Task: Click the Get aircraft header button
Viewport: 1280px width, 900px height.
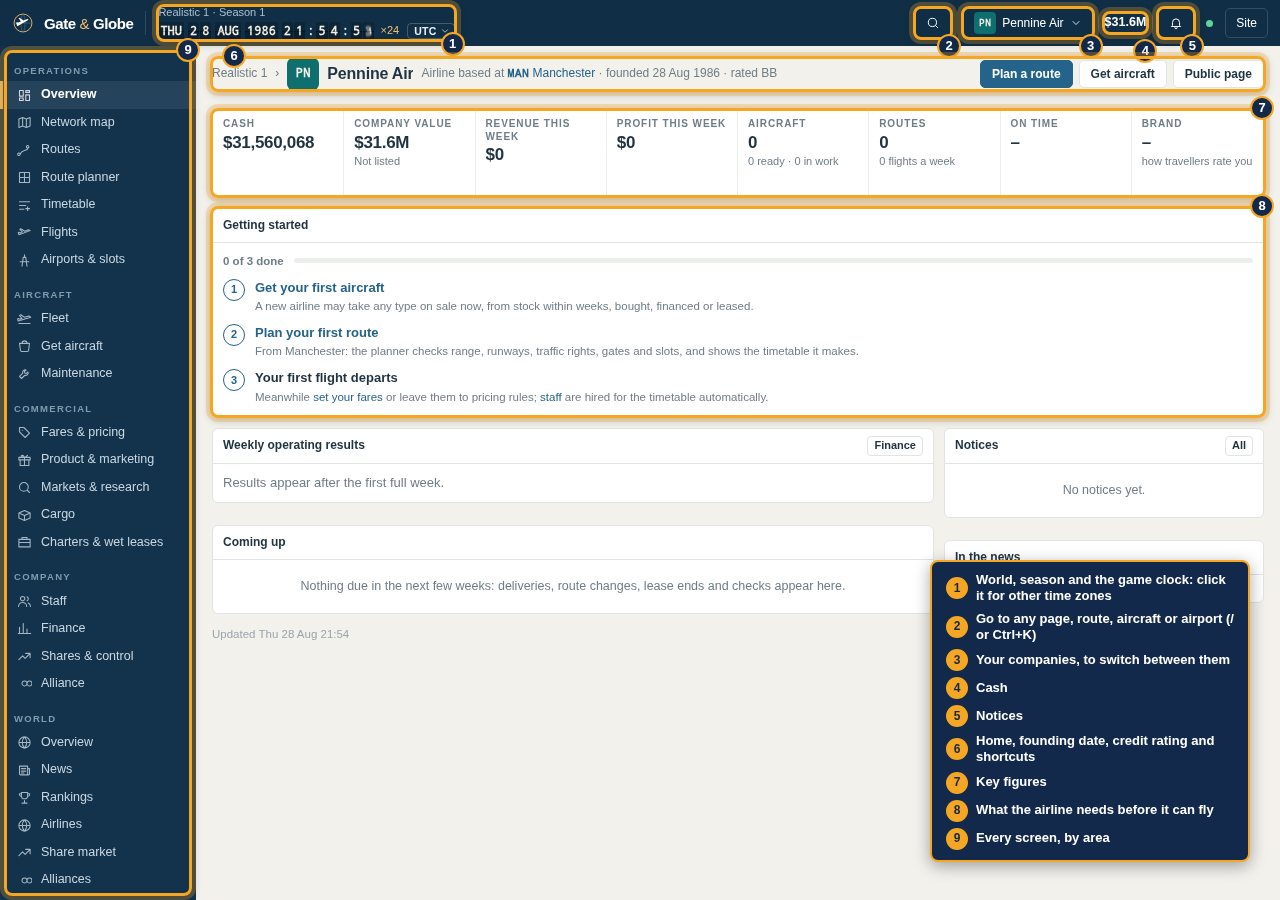Action: pyautogui.click(x=1122, y=74)
